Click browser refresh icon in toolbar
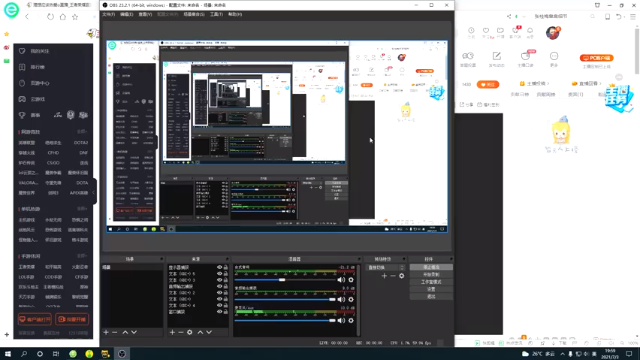 (50, 17)
